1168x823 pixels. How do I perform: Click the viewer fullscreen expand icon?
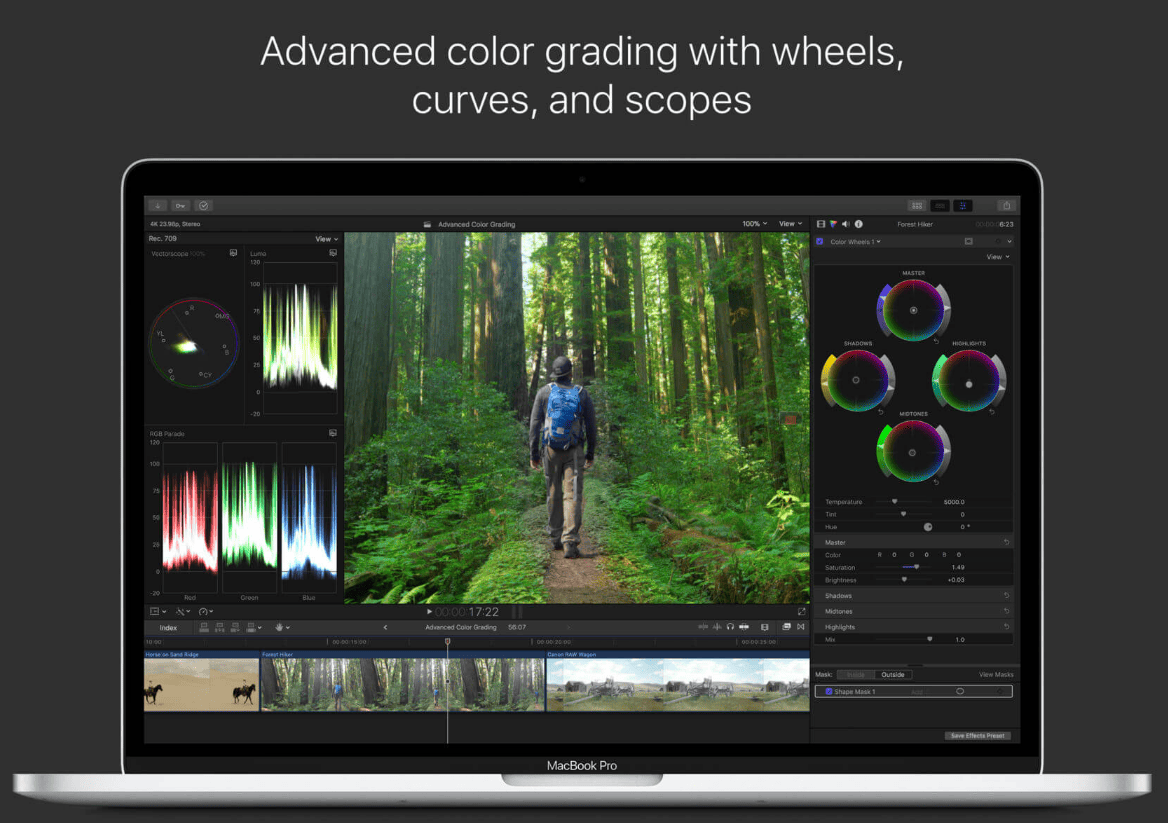click(801, 611)
